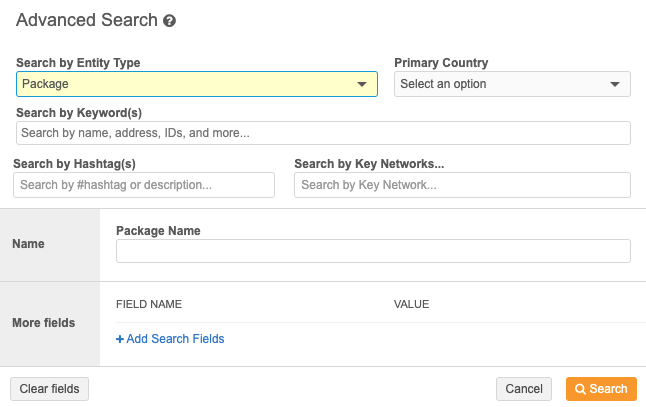Click the arrow on the Package combo box
This screenshot has width=646, height=407.
tap(362, 84)
